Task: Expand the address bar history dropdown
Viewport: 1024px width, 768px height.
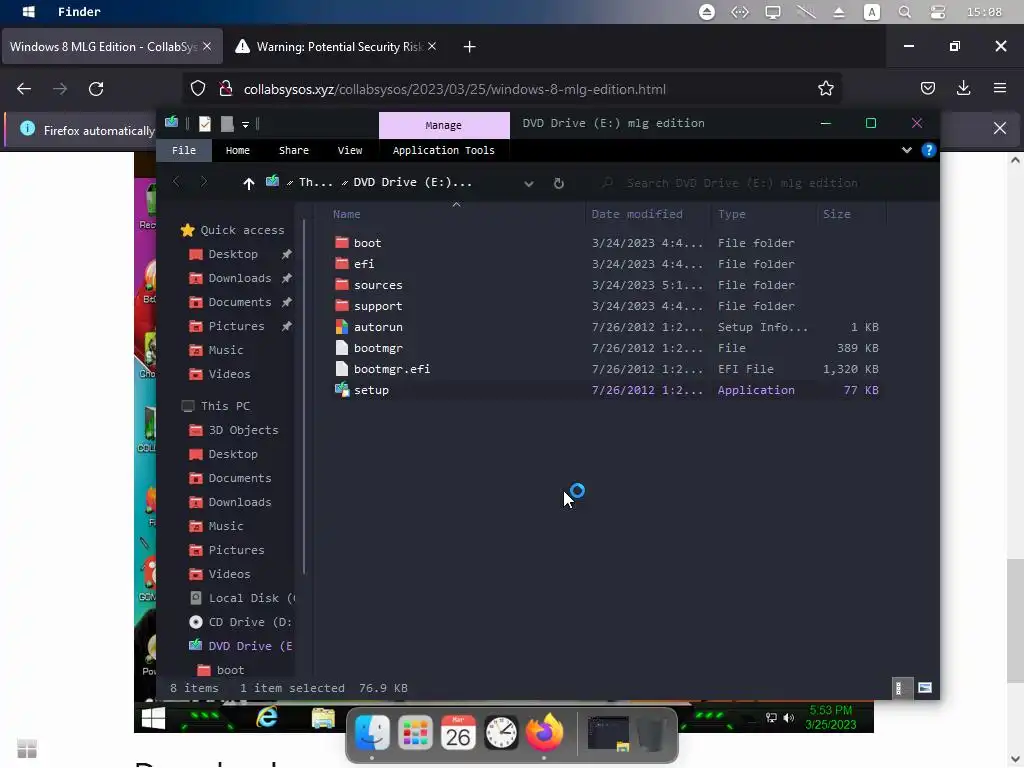Action: coord(528,184)
